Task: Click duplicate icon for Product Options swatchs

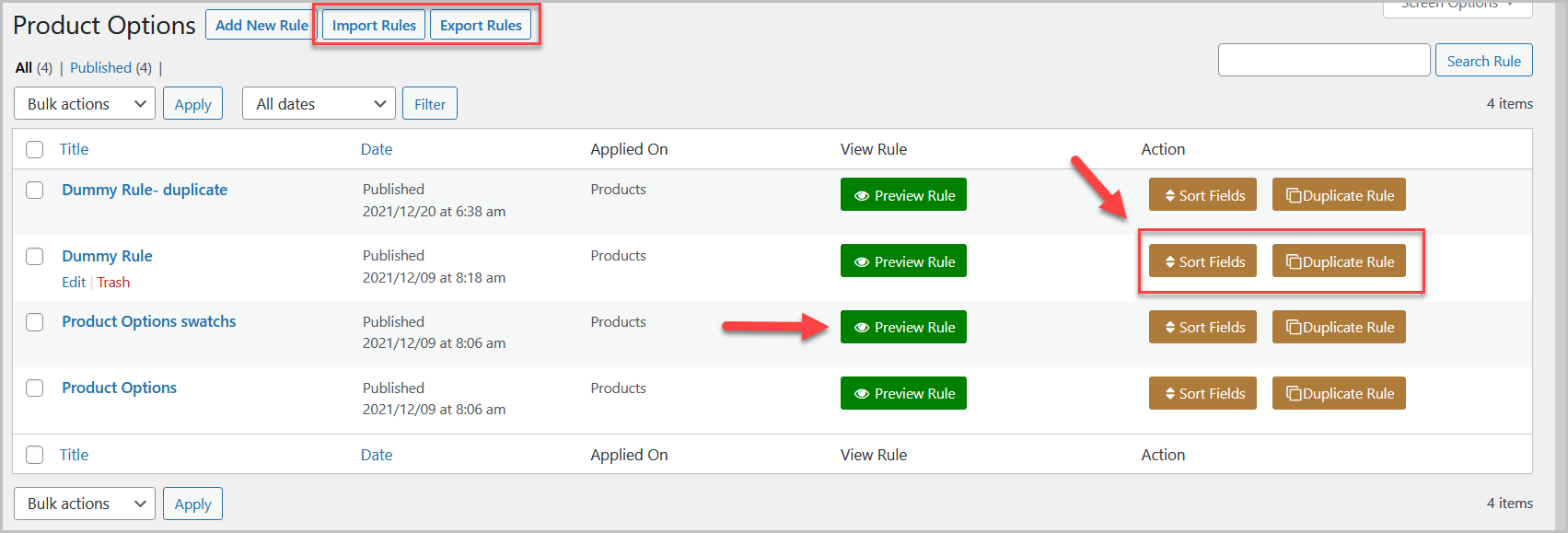Action: pos(1294,328)
